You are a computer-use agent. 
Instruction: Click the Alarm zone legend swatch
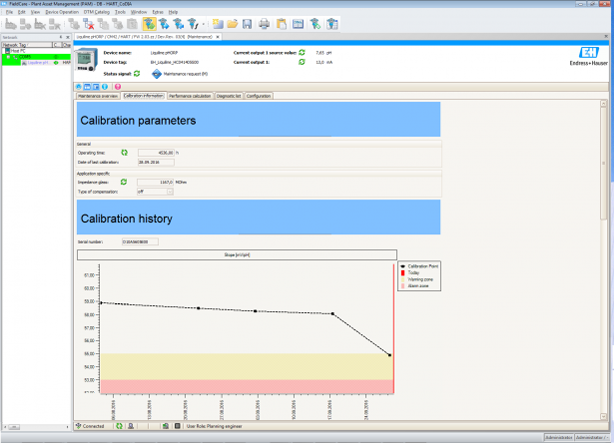point(403,286)
